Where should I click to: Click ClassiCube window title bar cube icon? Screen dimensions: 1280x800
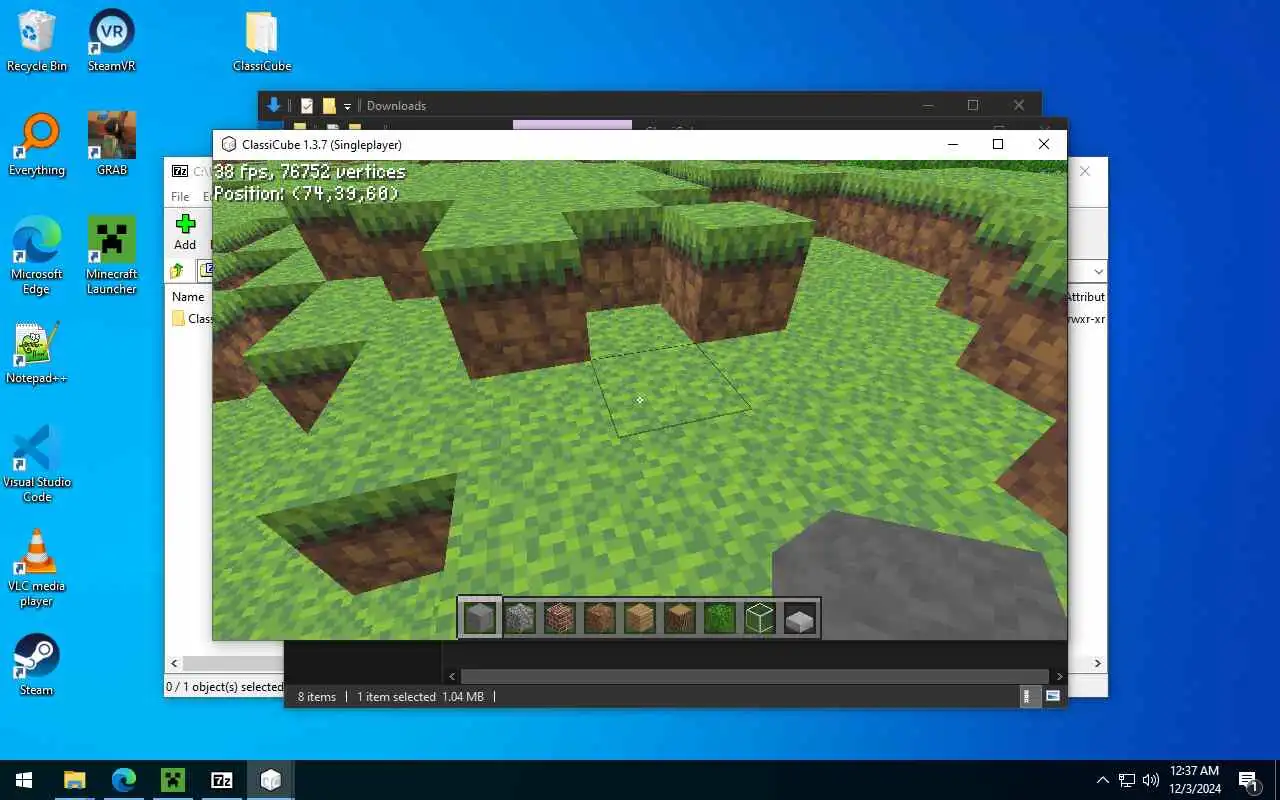pyautogui.click(x=229, y=144)
